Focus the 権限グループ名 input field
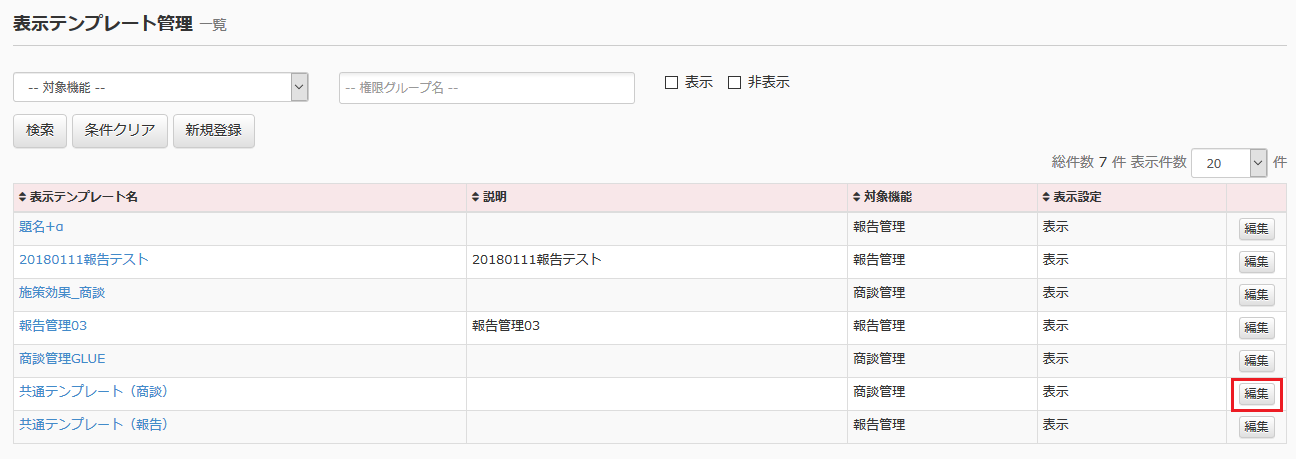 487,87
